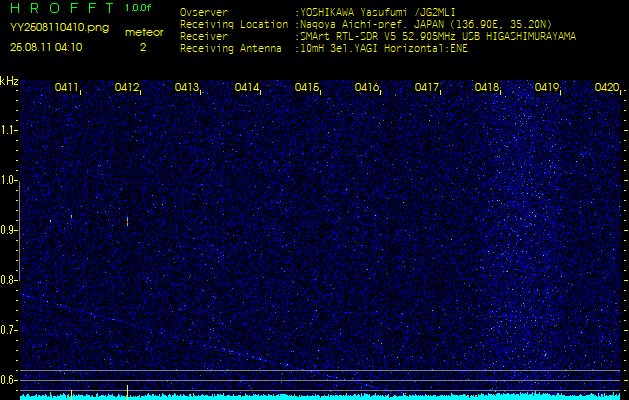The height and width of the screenshot is (400, 629).
Task: Click the 0417 time marker
Action: (426, 87)
